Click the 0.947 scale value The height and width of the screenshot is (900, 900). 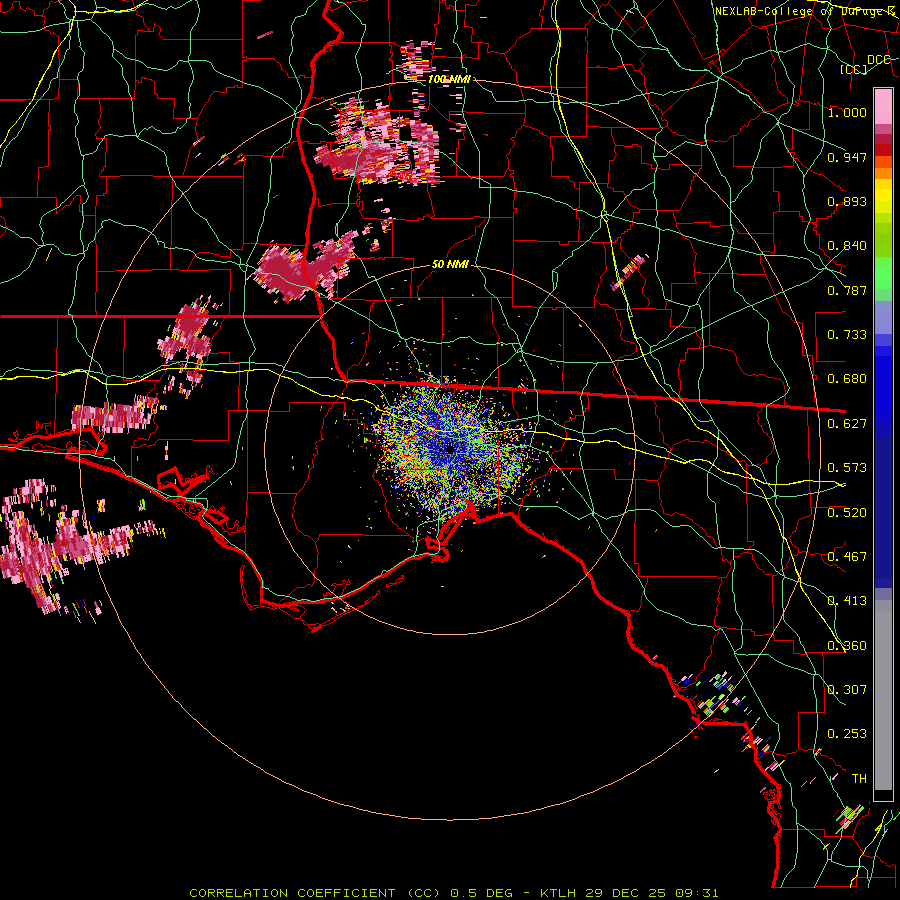point(847,157)
